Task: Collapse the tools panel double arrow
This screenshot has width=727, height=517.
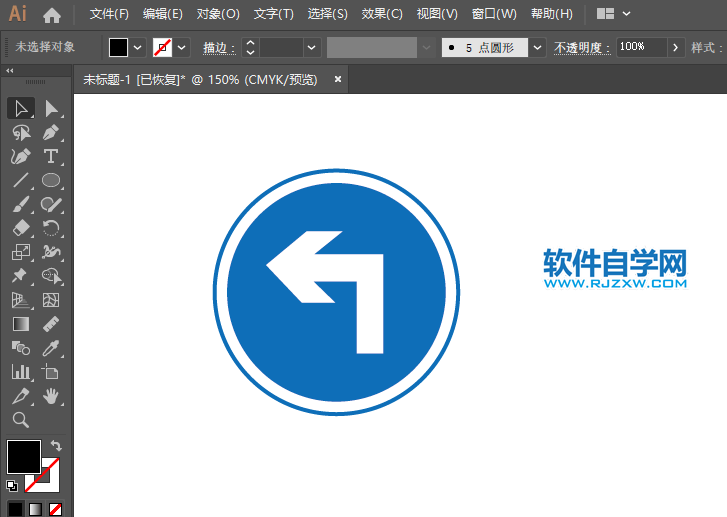Action: click(x=10, y=70)
